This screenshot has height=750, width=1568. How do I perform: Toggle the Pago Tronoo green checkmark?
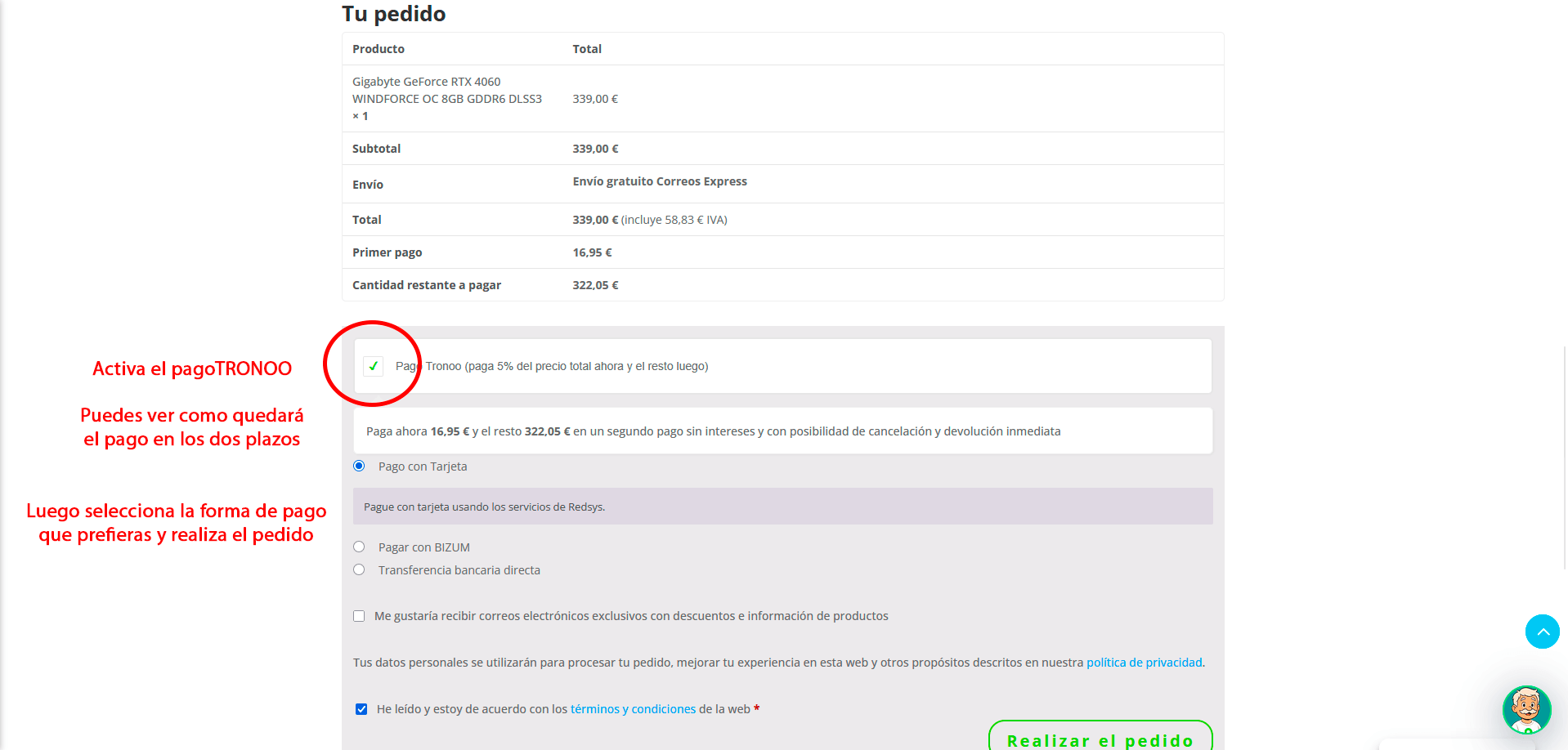(x=373, y=366)
